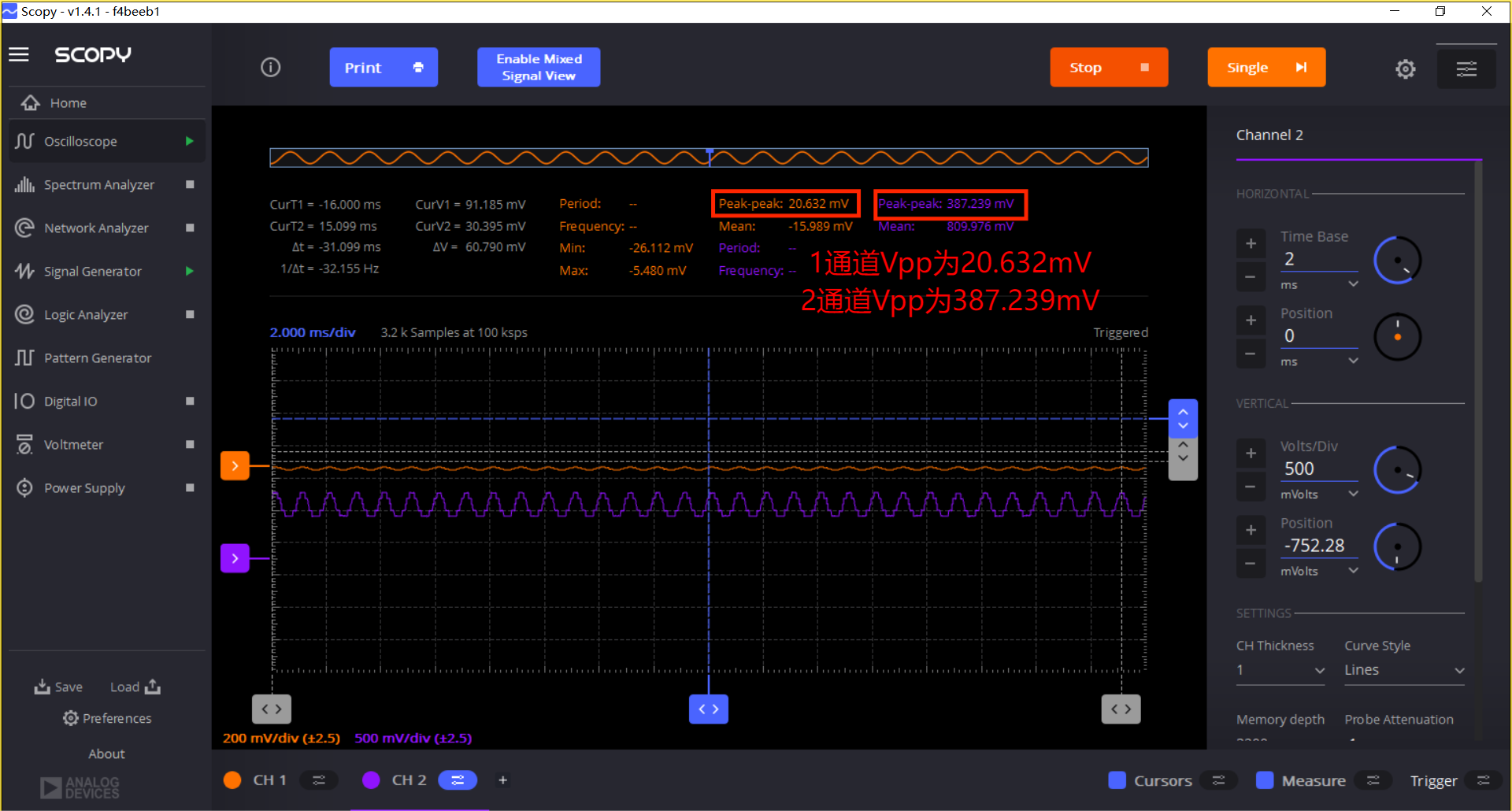Stop the running Signal Generator
The image size is (1512, 811).
pos(189,271)
